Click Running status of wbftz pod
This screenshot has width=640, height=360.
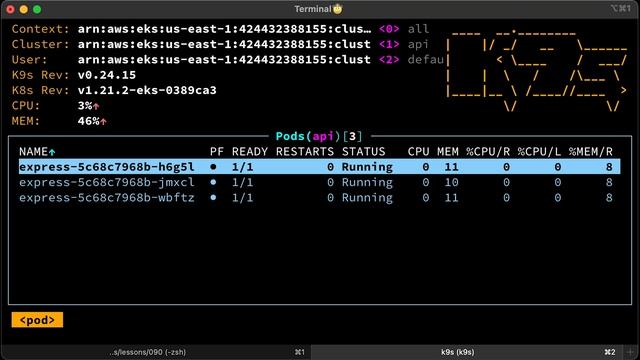click(x=367, y=198)
